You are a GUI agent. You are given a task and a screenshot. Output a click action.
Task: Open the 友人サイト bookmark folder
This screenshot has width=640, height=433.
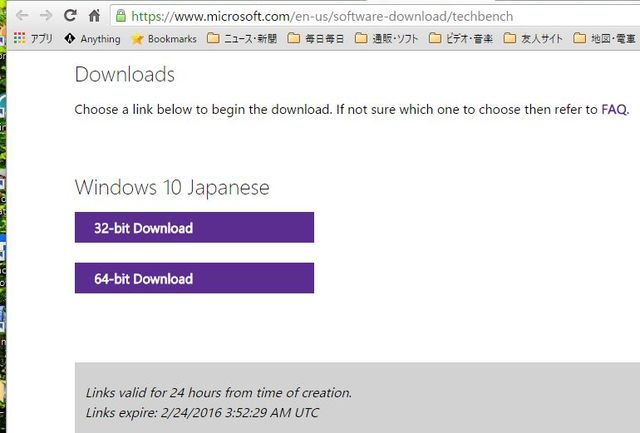click(533, 39)
